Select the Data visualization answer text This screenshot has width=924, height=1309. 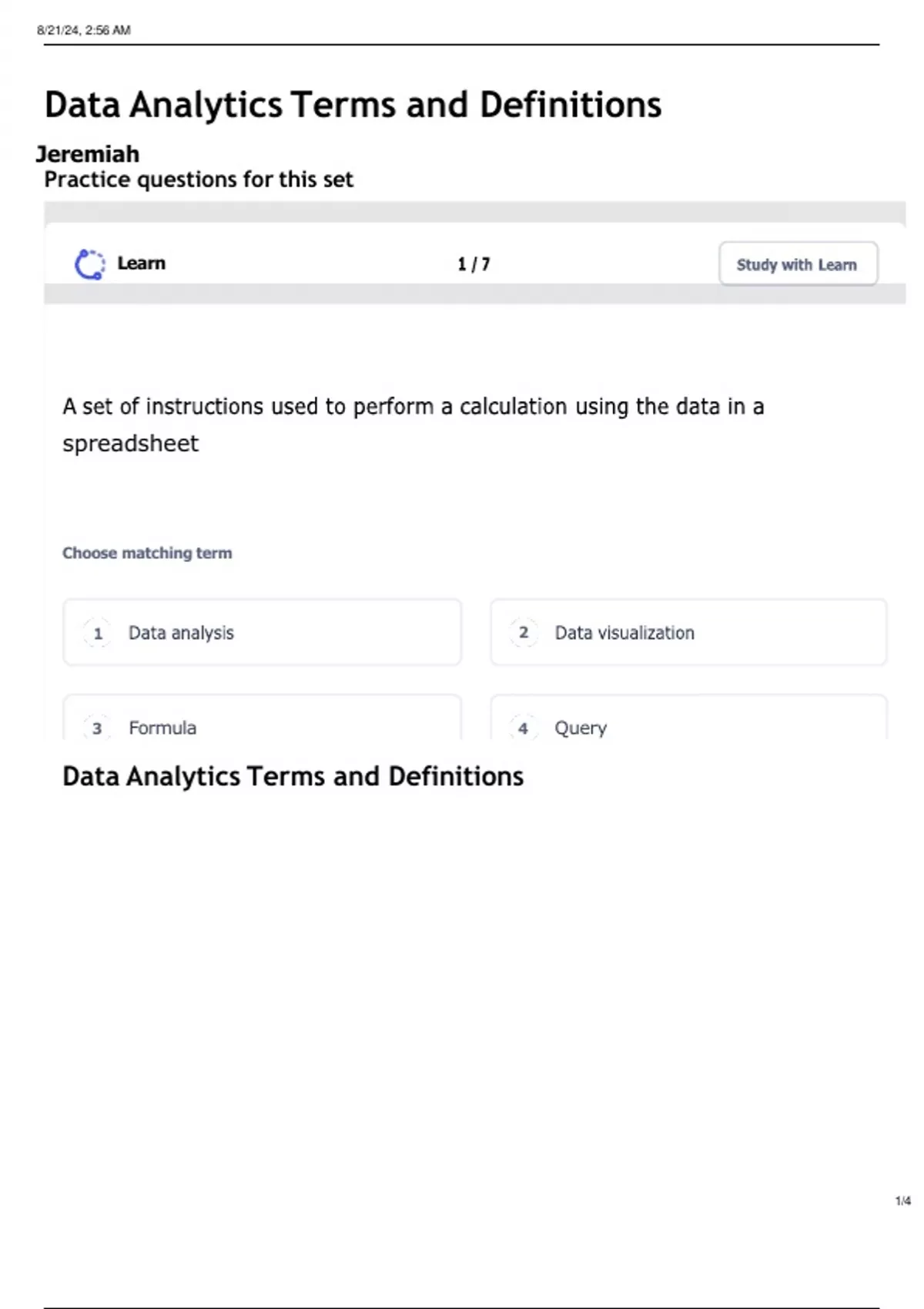point(624,633)
